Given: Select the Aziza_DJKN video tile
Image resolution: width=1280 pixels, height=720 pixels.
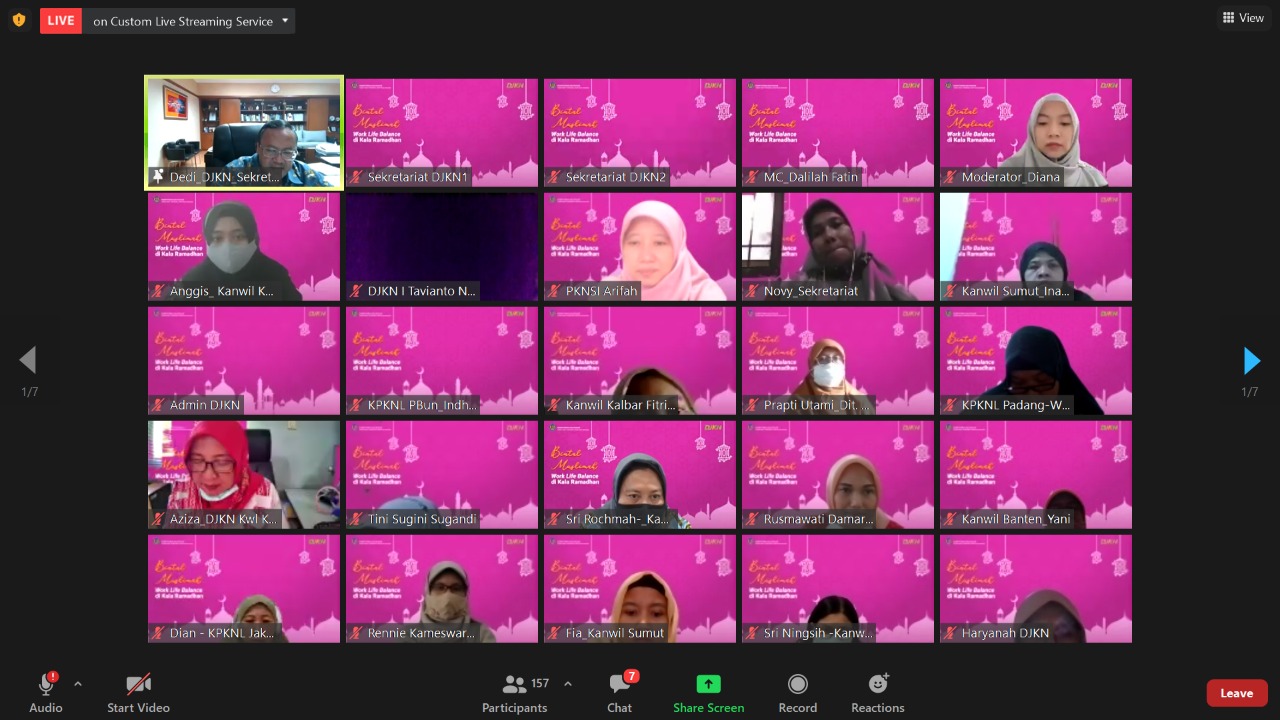Looking at the screenshot, I should click(x=244, y=473).
